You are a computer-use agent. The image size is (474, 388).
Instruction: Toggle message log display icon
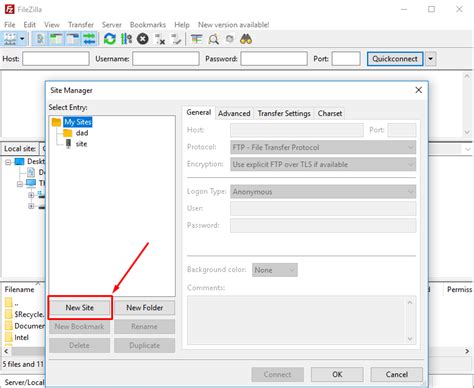click(40, 39)
